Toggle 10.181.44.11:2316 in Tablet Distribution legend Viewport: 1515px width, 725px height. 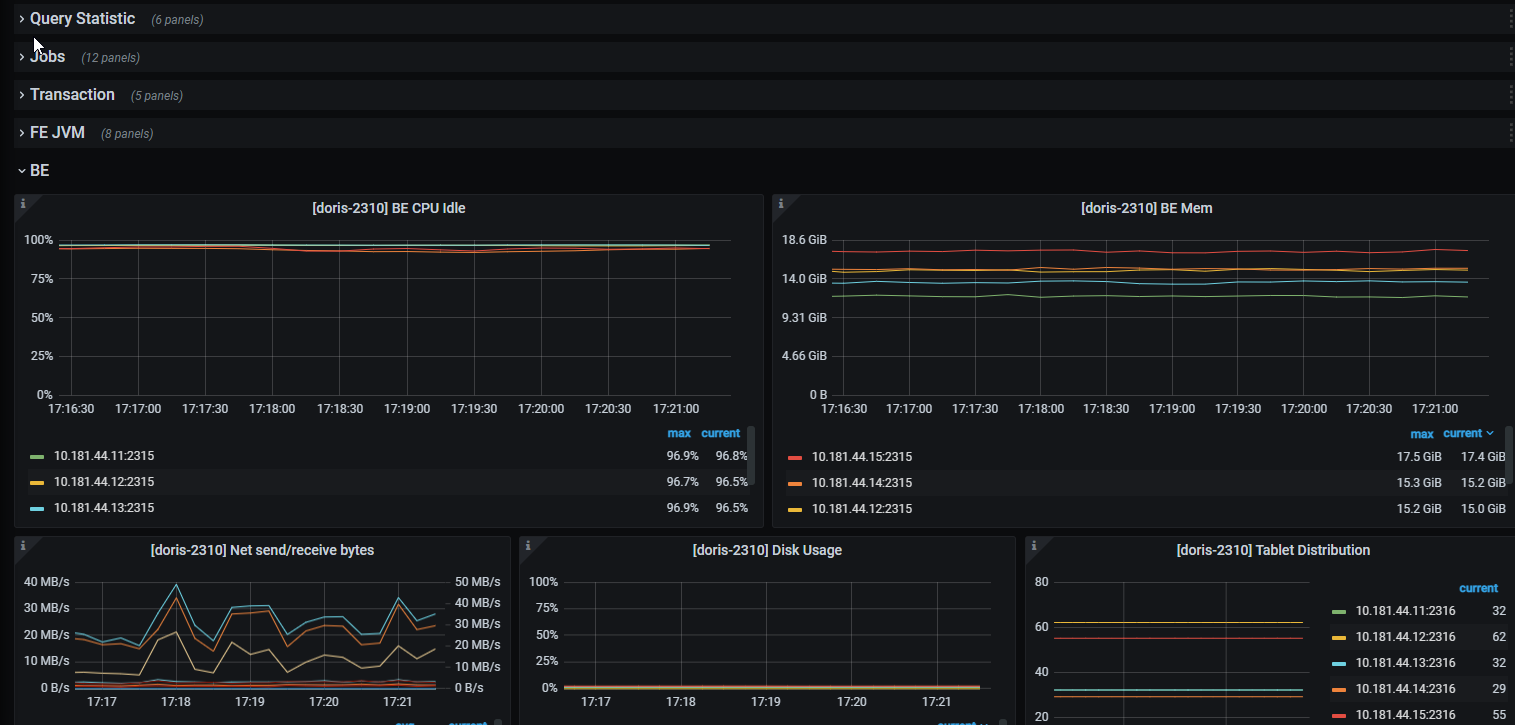[1405, 611]
